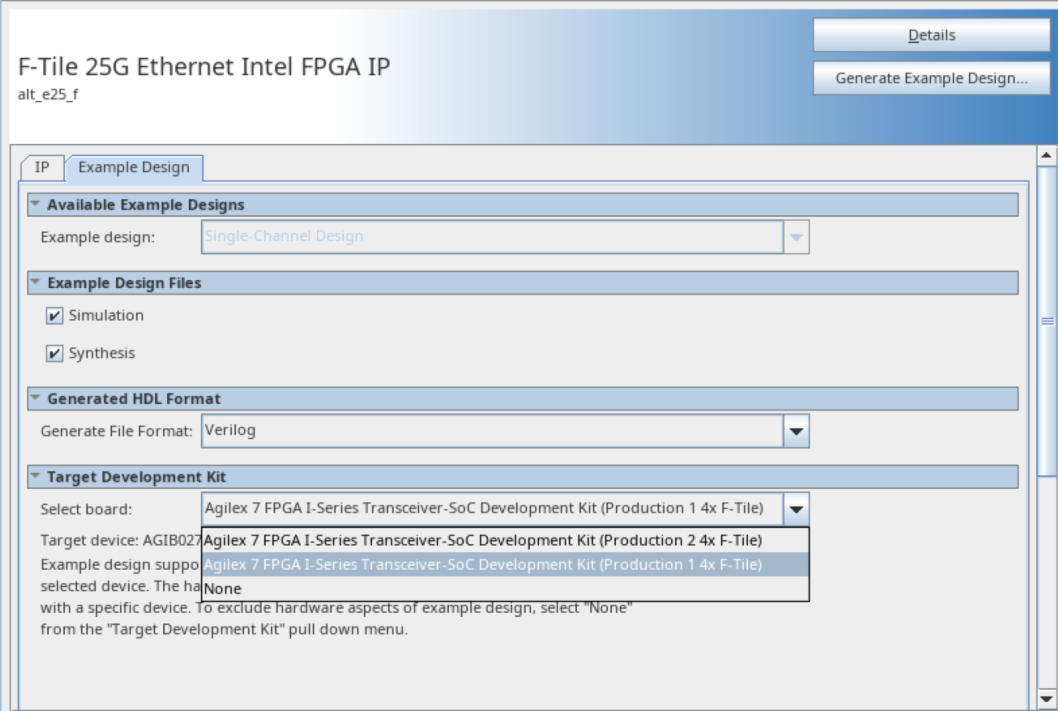The image size is (1058, 711).
Task: Close the Select board dropdown arrow
Action: coord(796,509)
